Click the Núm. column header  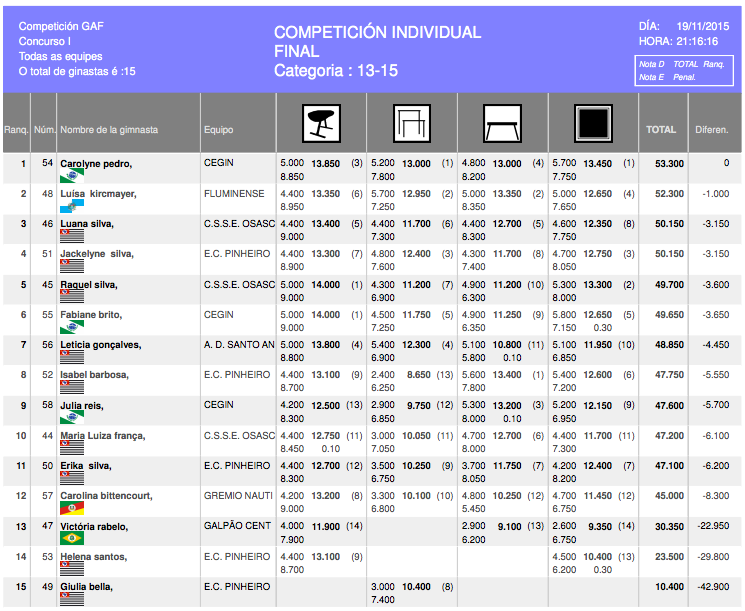point(44,130)
